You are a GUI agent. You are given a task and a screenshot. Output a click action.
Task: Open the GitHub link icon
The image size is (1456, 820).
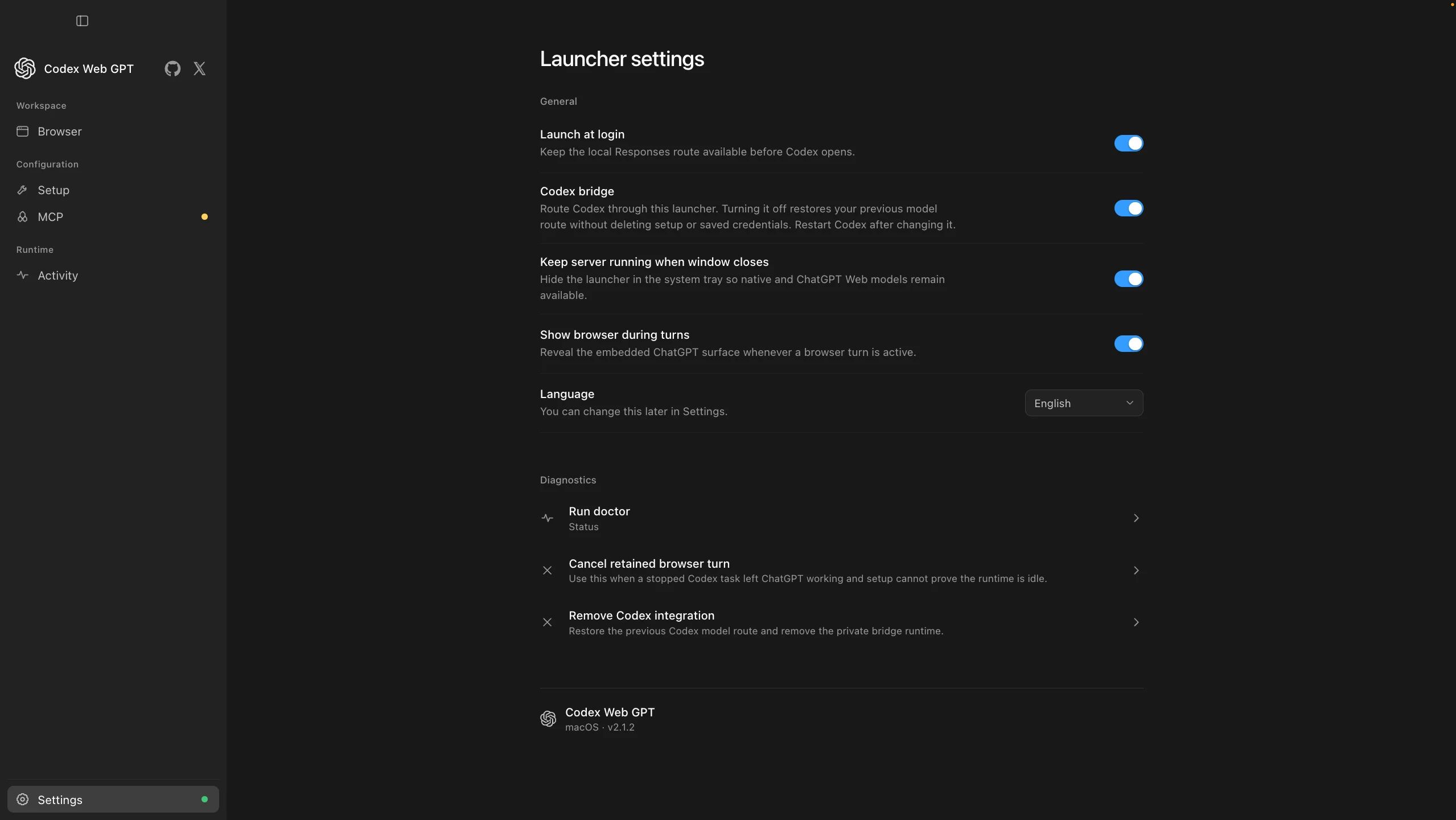[172, 69]
